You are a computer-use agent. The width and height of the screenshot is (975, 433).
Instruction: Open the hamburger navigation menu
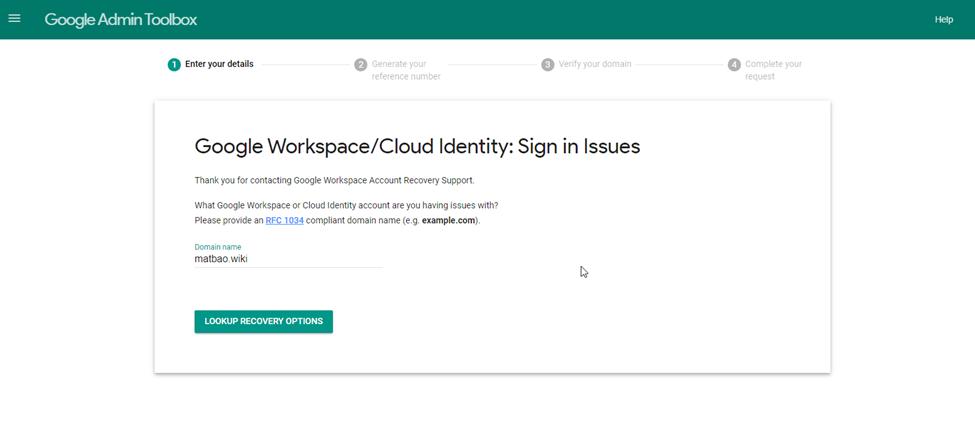14,19
